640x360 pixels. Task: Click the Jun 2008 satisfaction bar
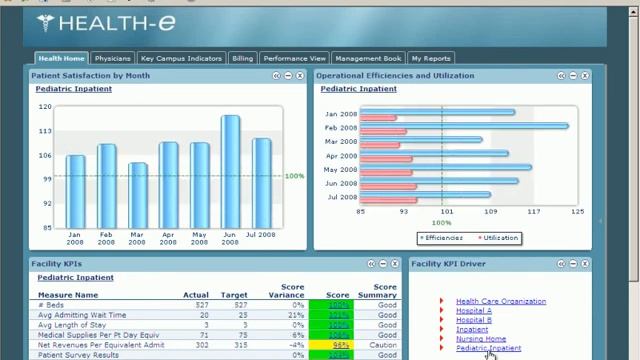tap(231, 172)
